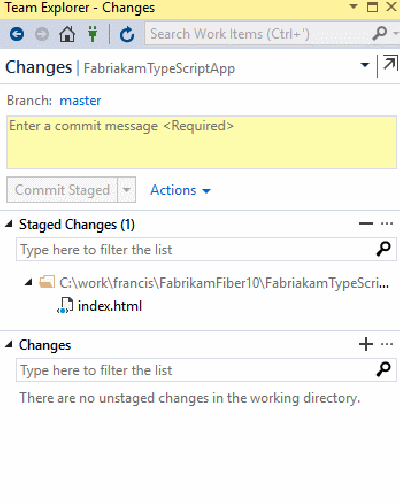Viewport: 400px width, 503px height.
Task: Stage all changes with the plus icon
Action: [366, 344]
